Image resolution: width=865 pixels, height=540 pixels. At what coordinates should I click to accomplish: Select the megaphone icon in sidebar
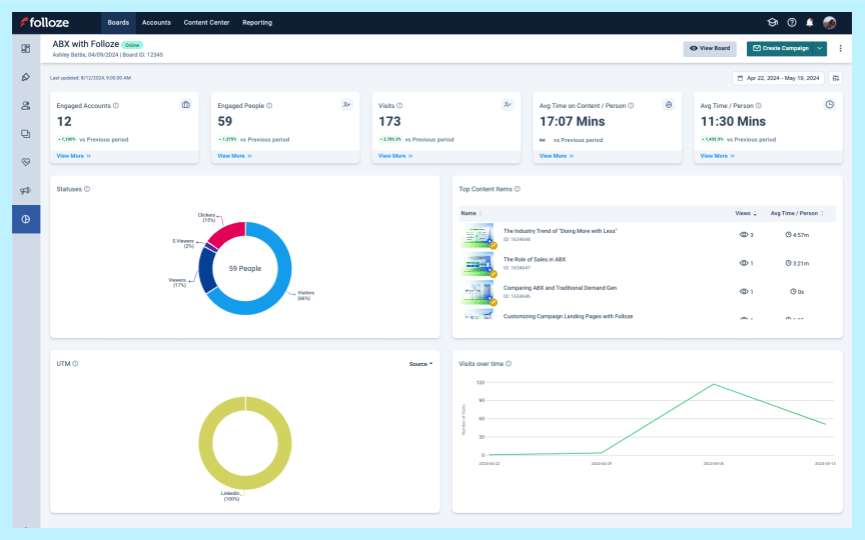pyautogui.click(x=25, y=190)
